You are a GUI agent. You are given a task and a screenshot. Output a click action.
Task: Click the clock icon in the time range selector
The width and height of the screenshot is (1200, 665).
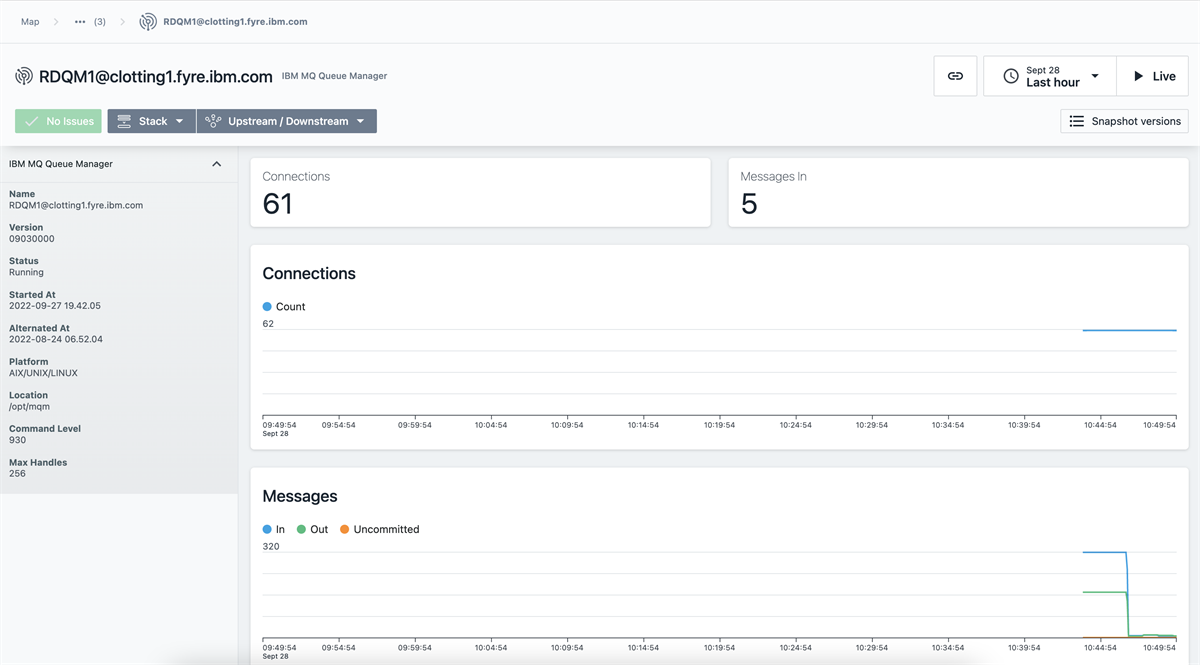pos(1010,75)
